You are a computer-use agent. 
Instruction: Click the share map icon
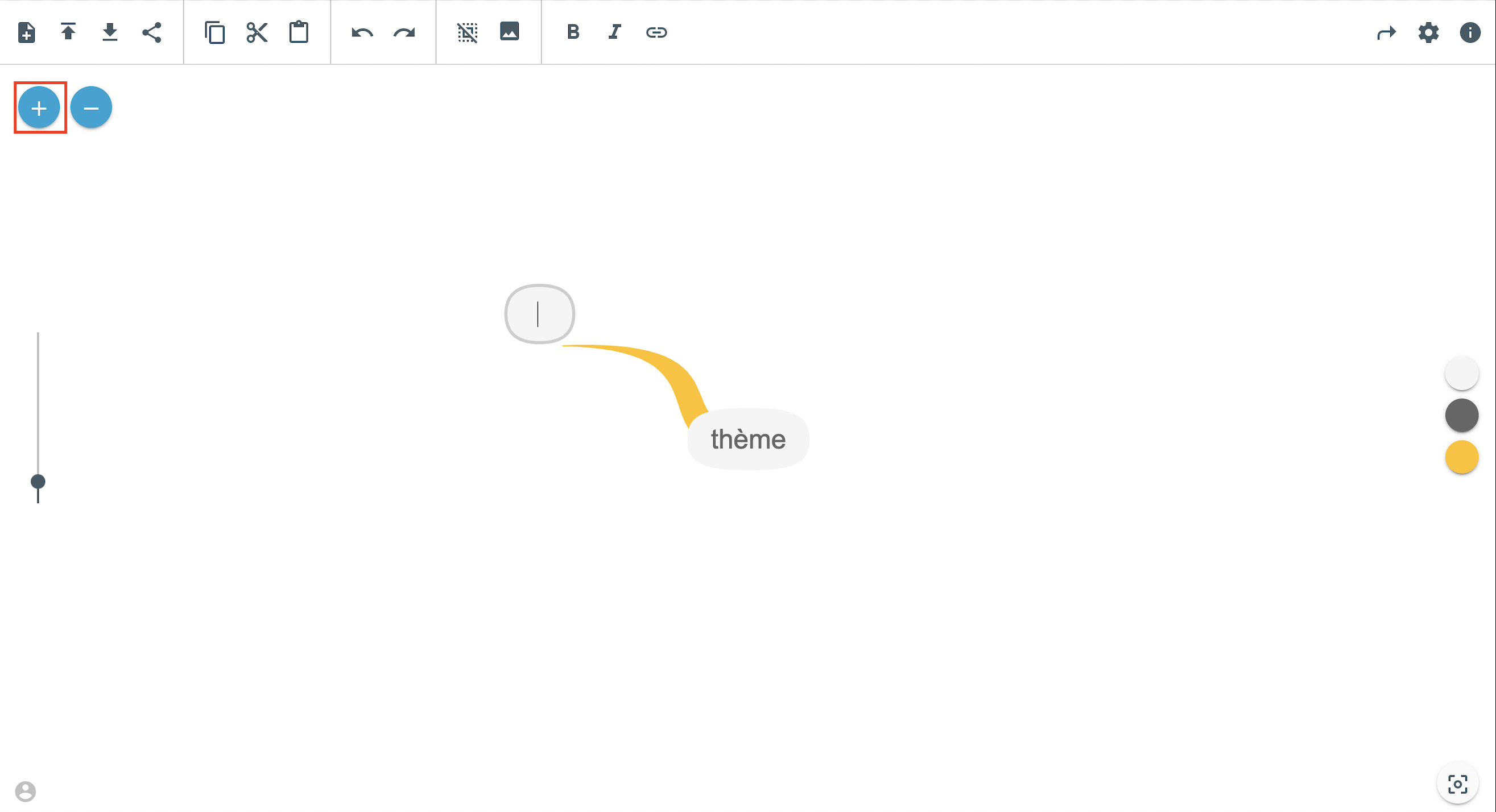tap(151, 32)
